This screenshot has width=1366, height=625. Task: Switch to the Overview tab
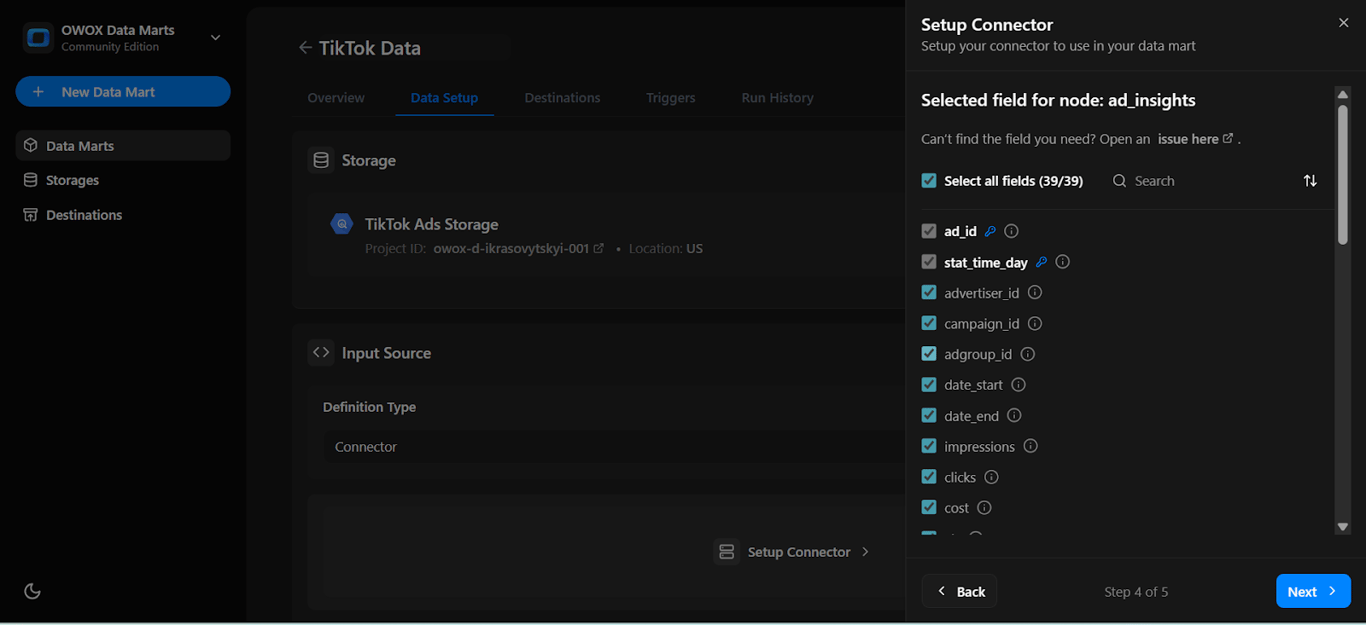coord(336,98)
